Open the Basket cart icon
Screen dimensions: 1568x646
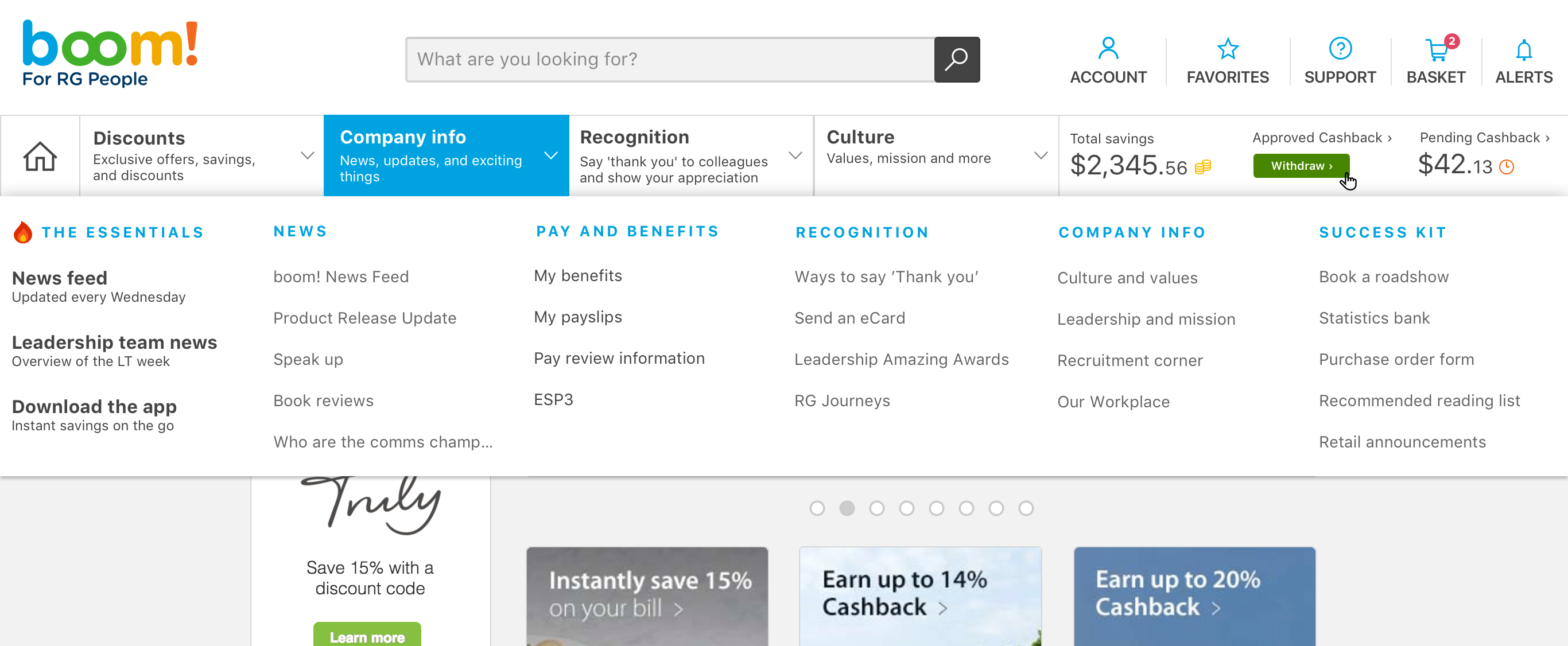(1438, 49)
